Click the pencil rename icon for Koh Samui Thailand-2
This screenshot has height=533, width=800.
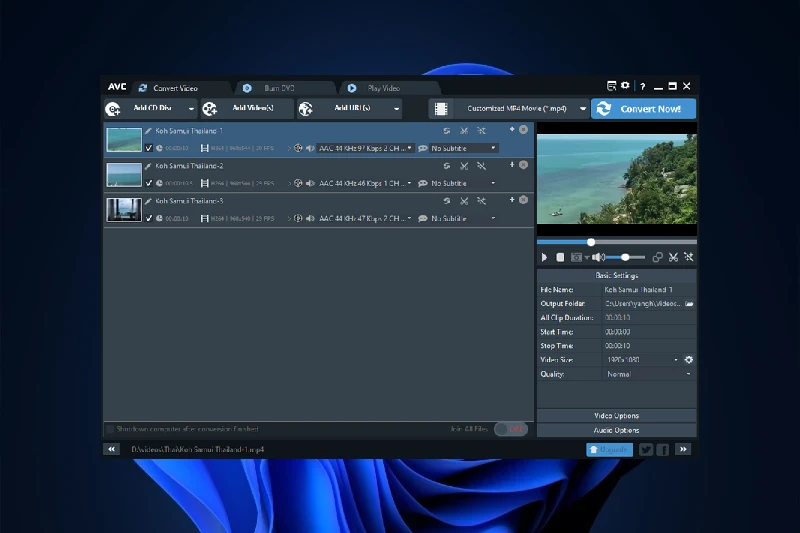coord(148,166)
